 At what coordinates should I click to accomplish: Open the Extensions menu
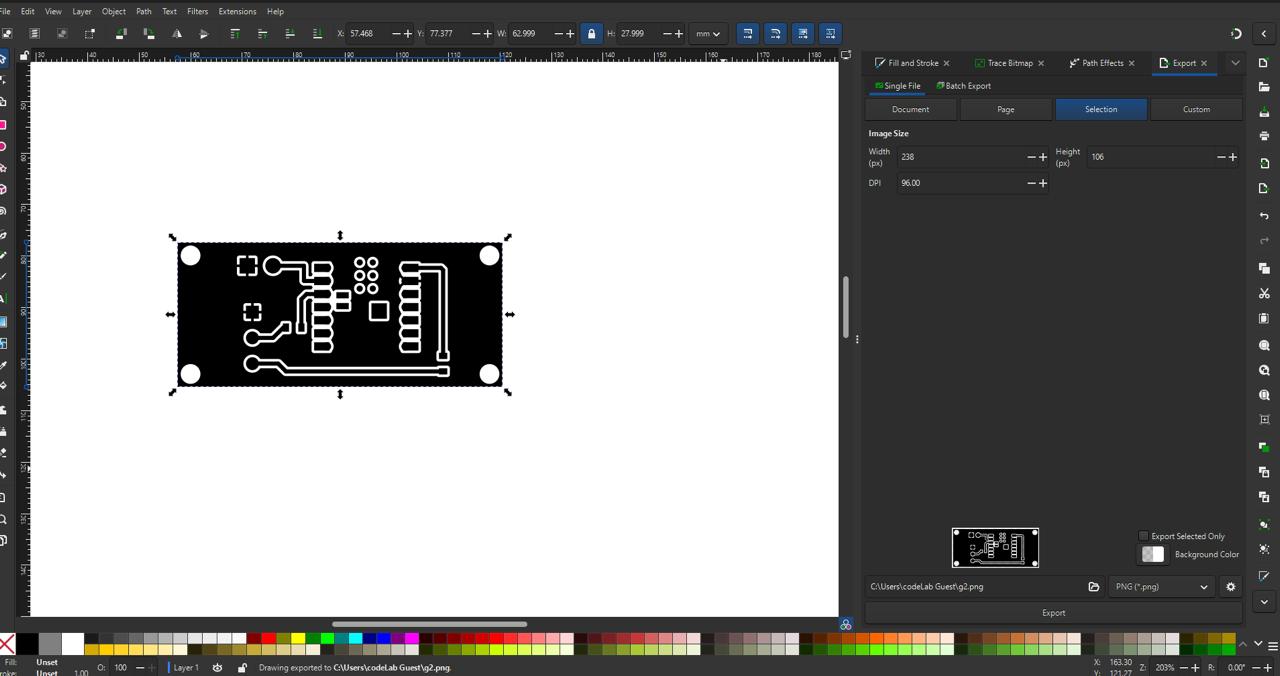tap(237, 11)
